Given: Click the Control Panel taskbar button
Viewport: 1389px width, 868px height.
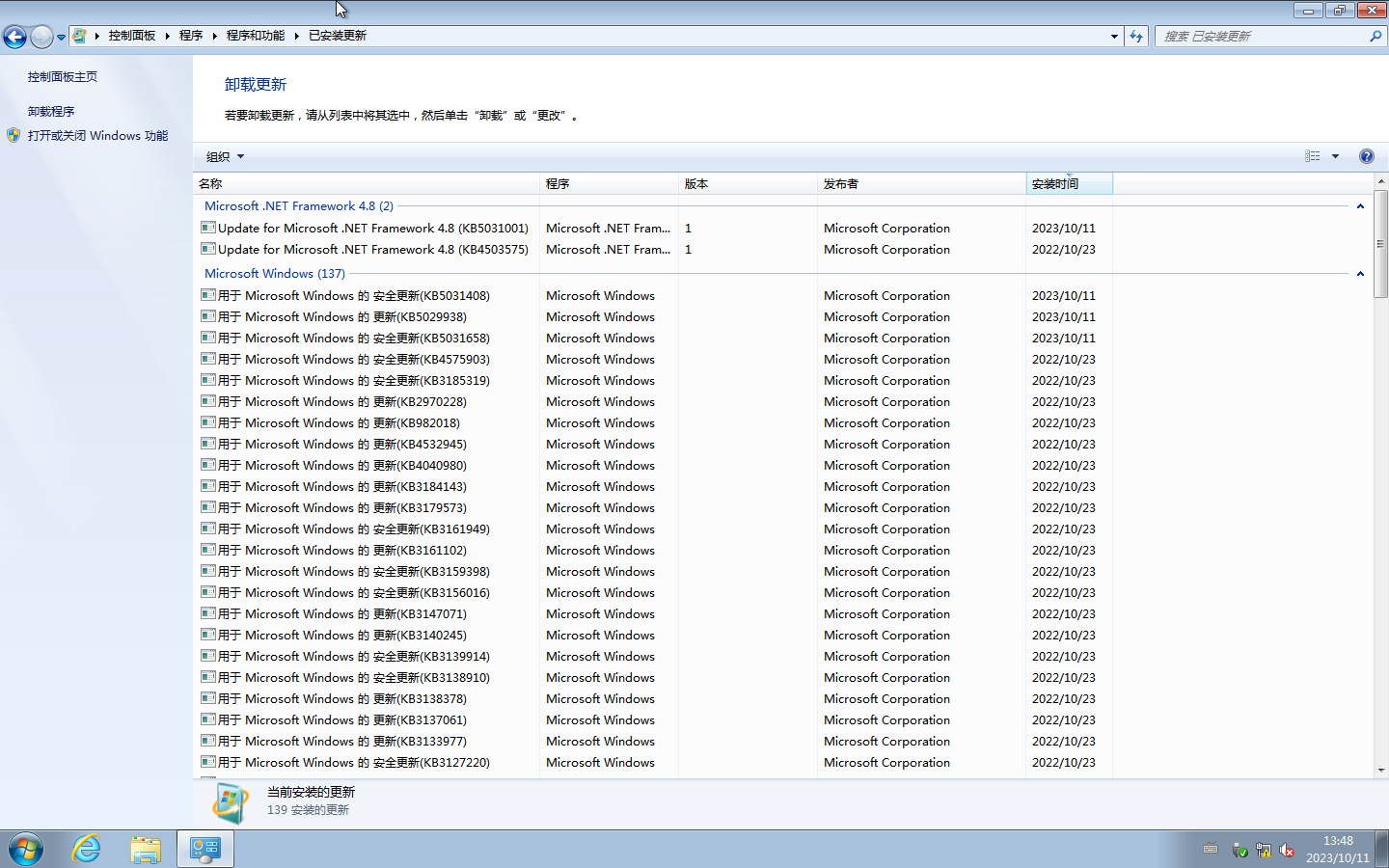Looking at the screenshot, I should (205, 849).
